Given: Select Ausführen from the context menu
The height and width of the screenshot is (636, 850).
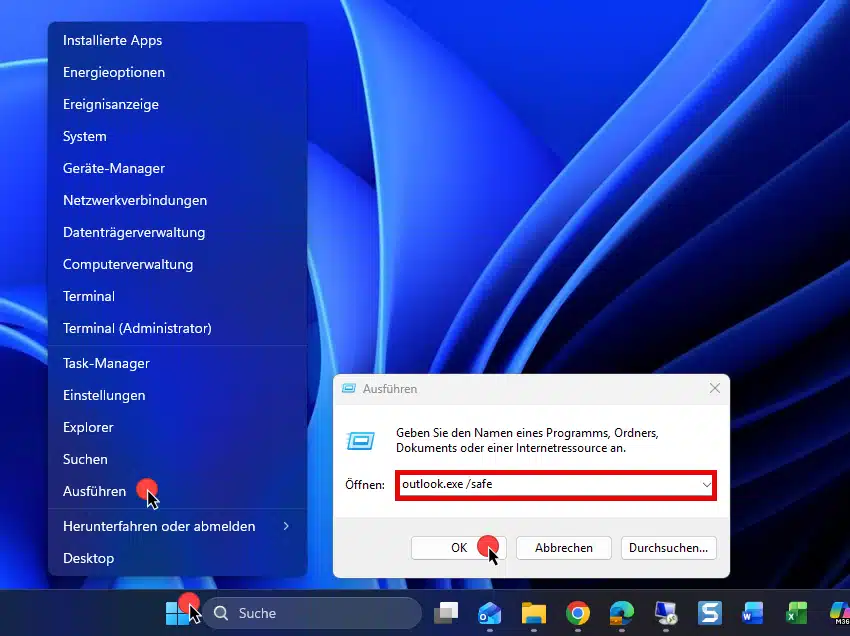Looking at the screenshot, I should [x=95, y=491].
